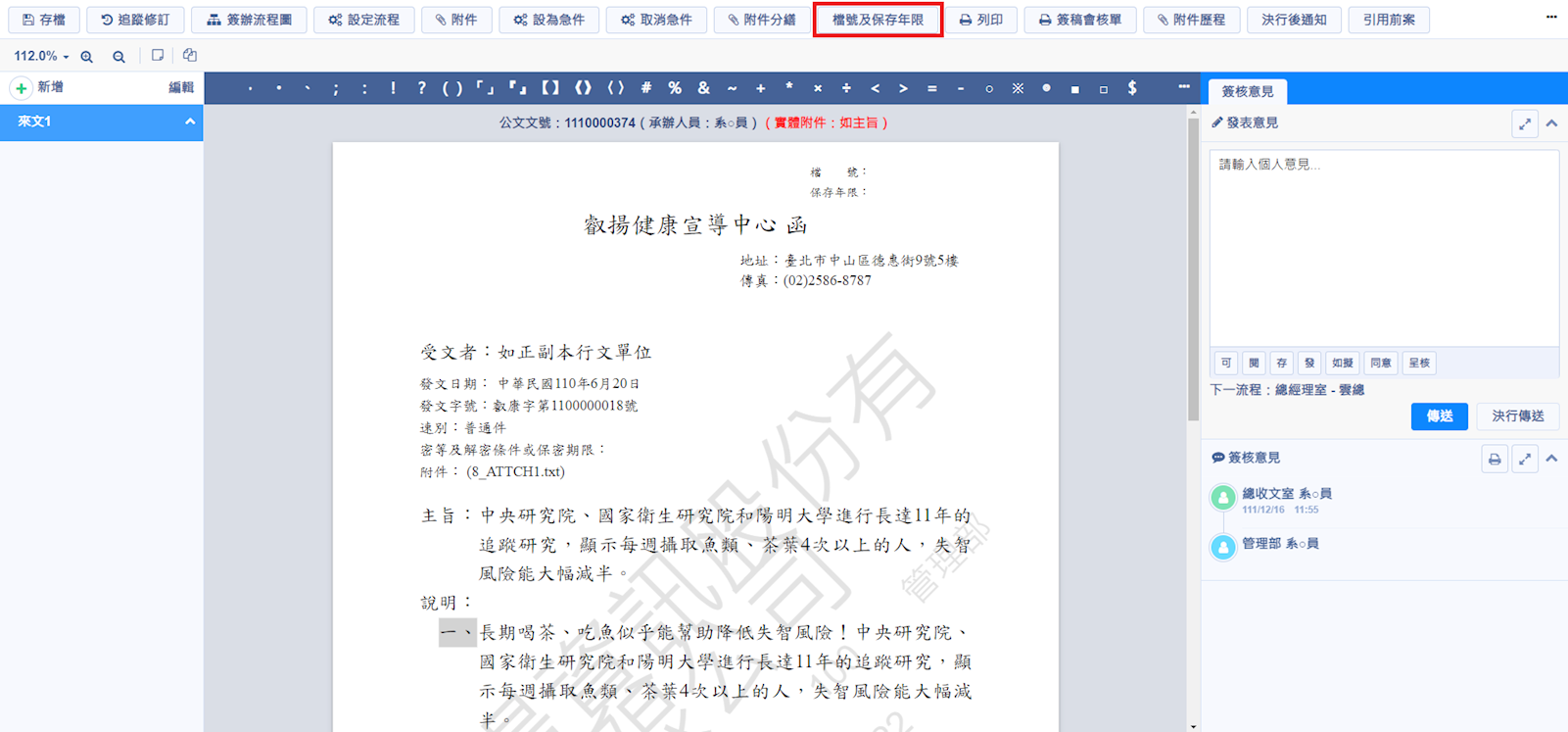Click the document vertical scrollbar thumb
This screenshot has height=732, width=1568.
coord(1193,265)
